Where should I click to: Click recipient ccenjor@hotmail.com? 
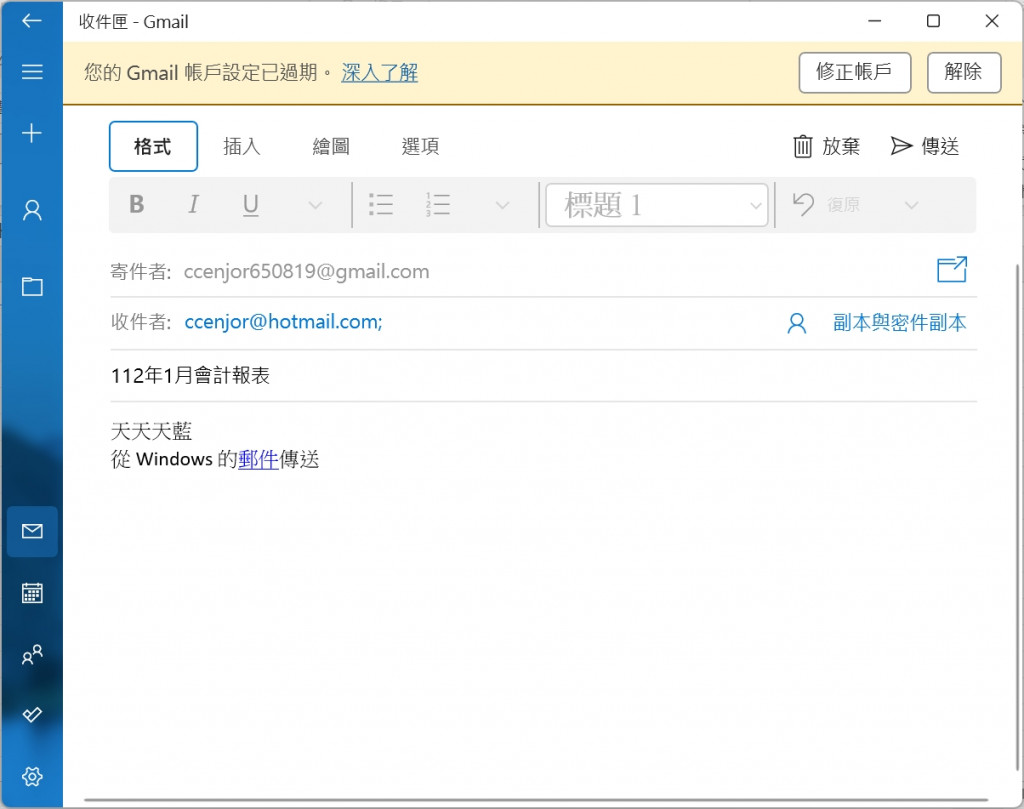283,322
